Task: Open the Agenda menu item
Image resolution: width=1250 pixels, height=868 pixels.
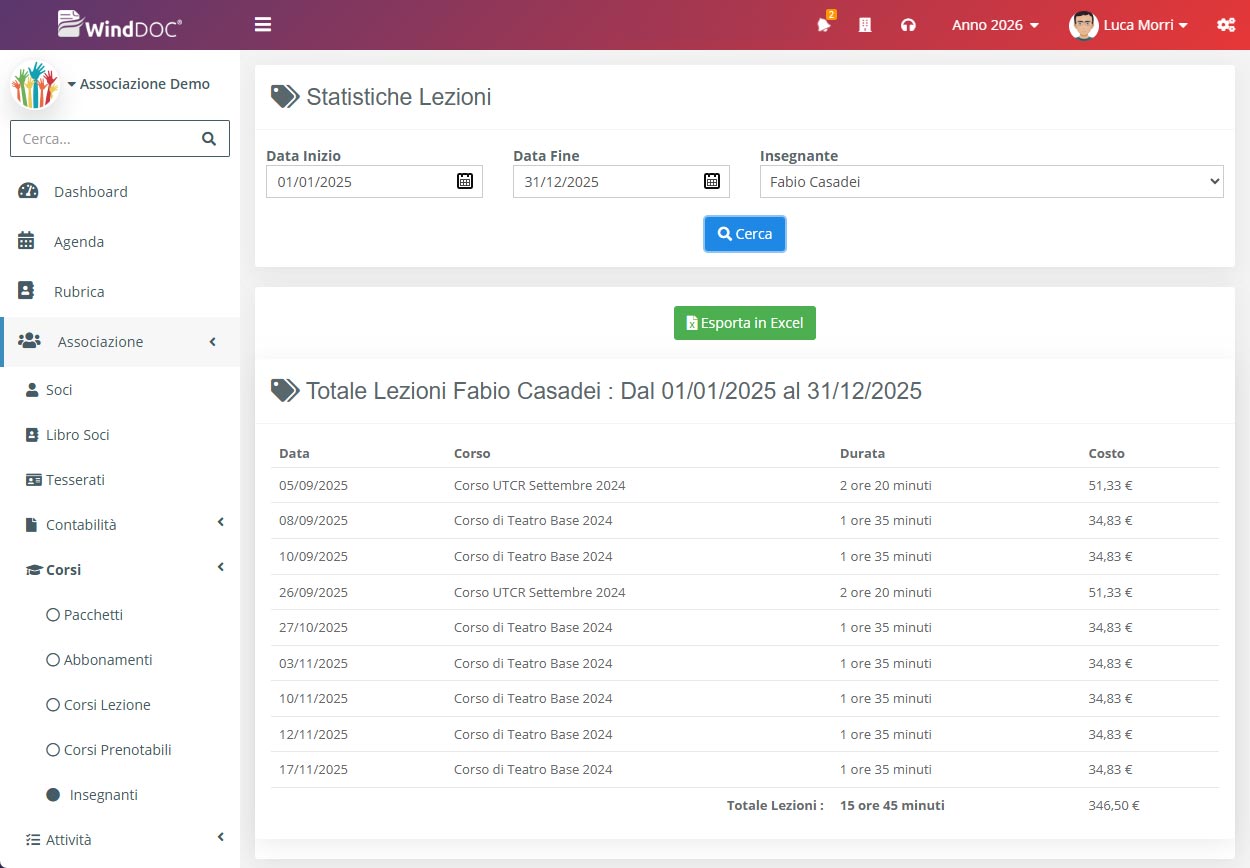Action: click(x=78, y=242)
